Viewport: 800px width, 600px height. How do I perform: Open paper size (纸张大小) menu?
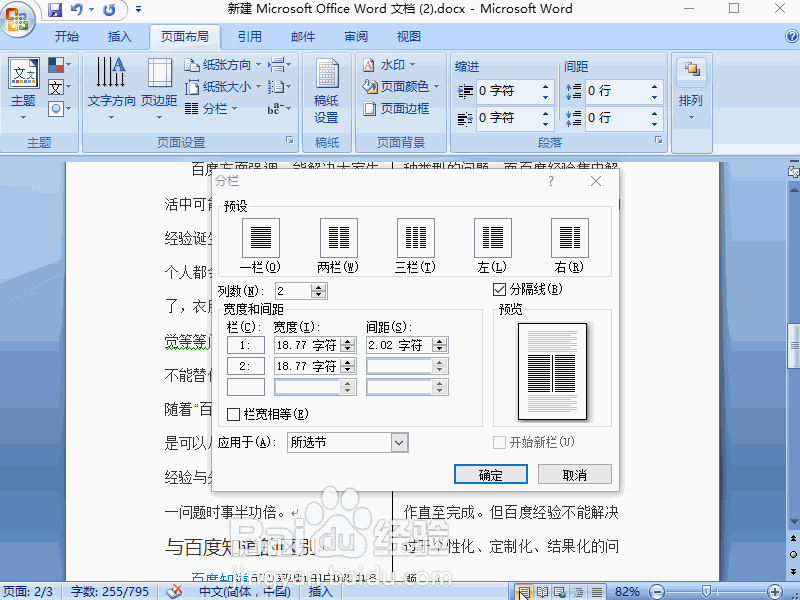223,87
